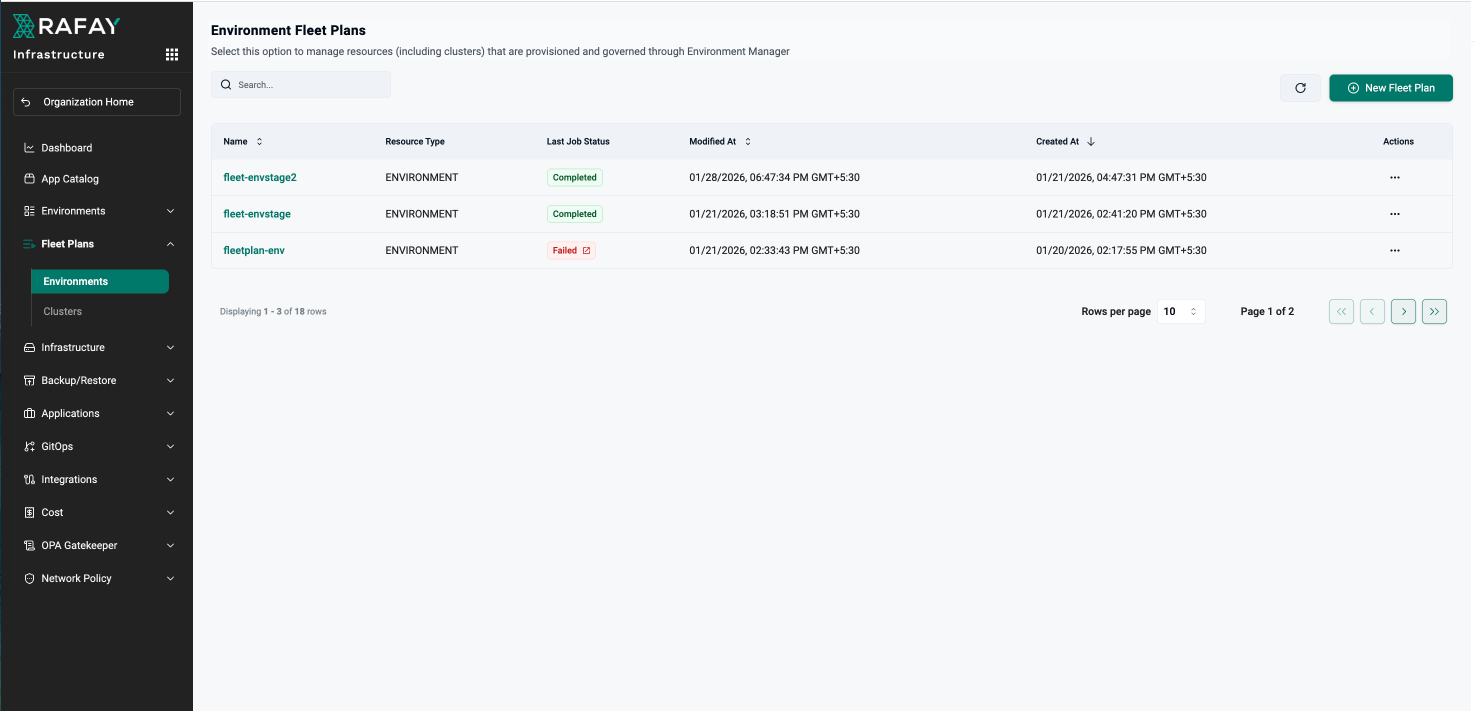Click the refresh icon above the table
Viewport: 1475px width, 711px height.
1300,88
